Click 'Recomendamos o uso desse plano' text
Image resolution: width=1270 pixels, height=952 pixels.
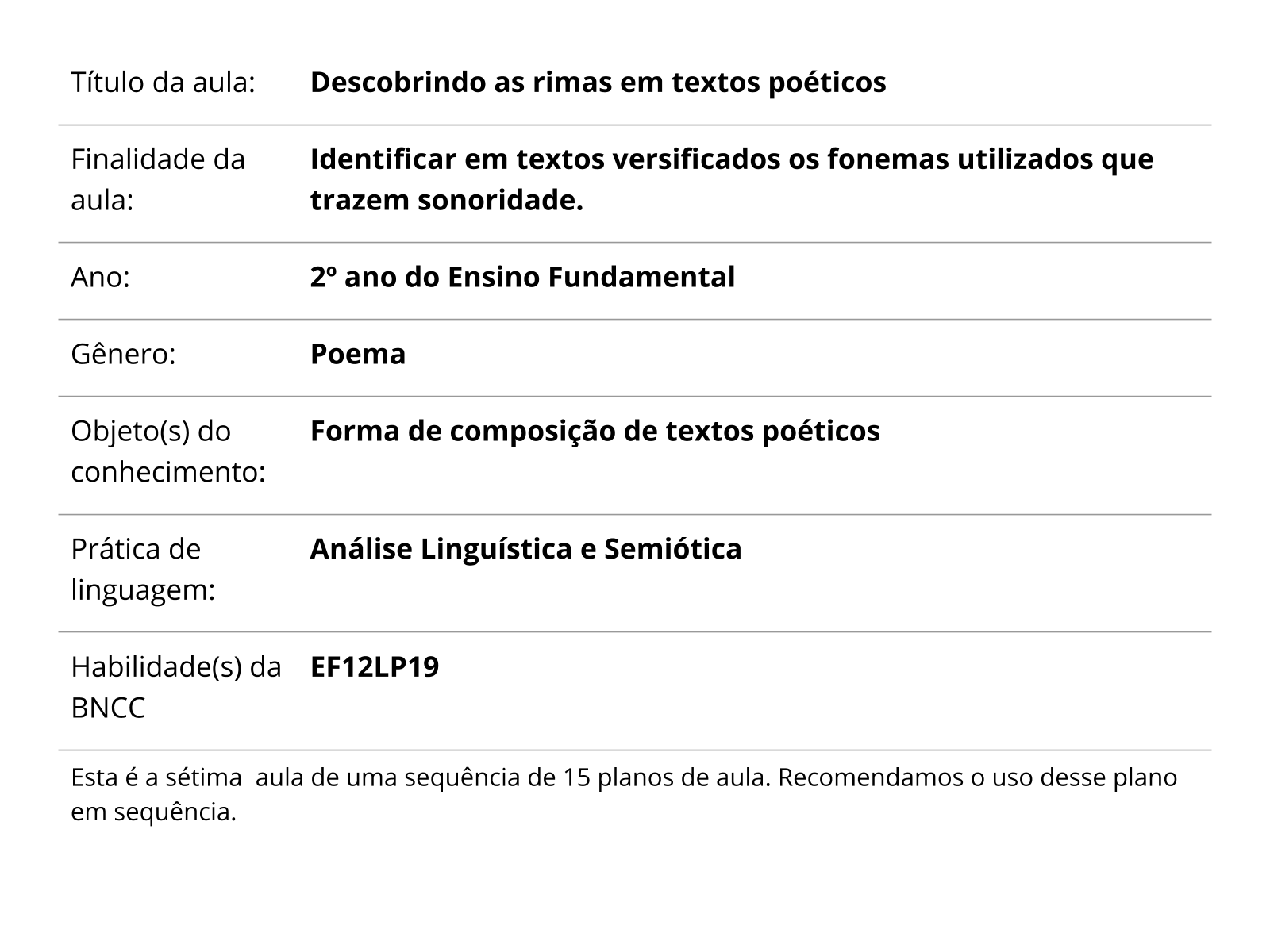tap(977, 777)
